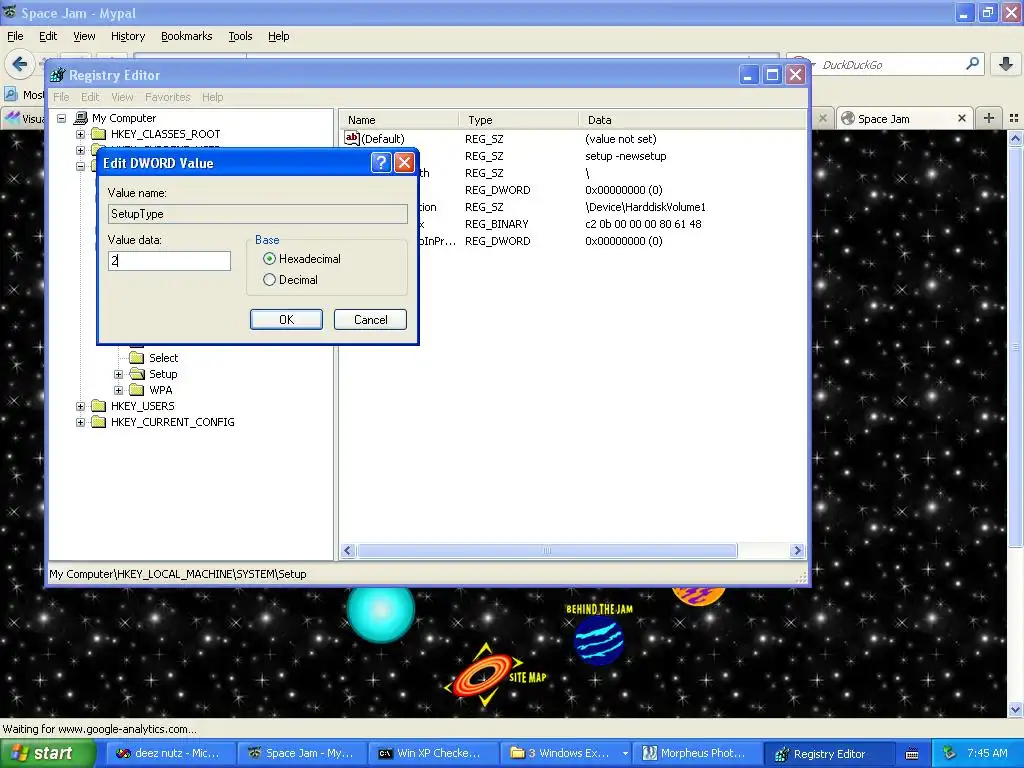This screenshot has height=768, width=1024.
Task: Click the Mypal search magnifier icon
Action: (x=972, y=64)
